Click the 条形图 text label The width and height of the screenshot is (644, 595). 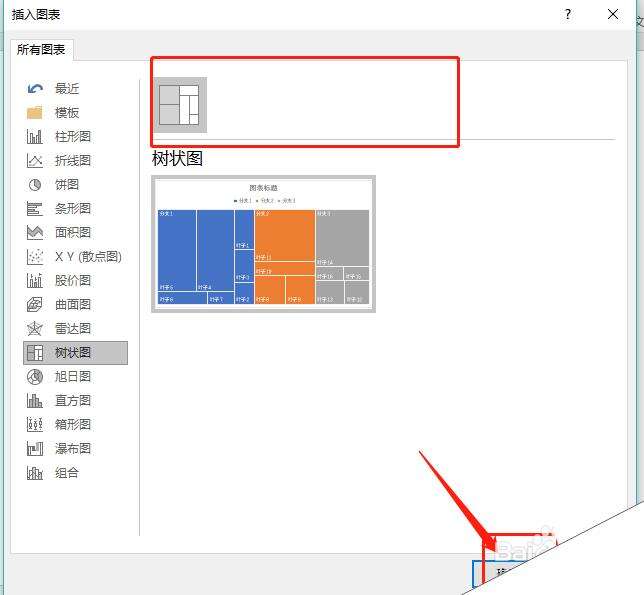point(73,209)
